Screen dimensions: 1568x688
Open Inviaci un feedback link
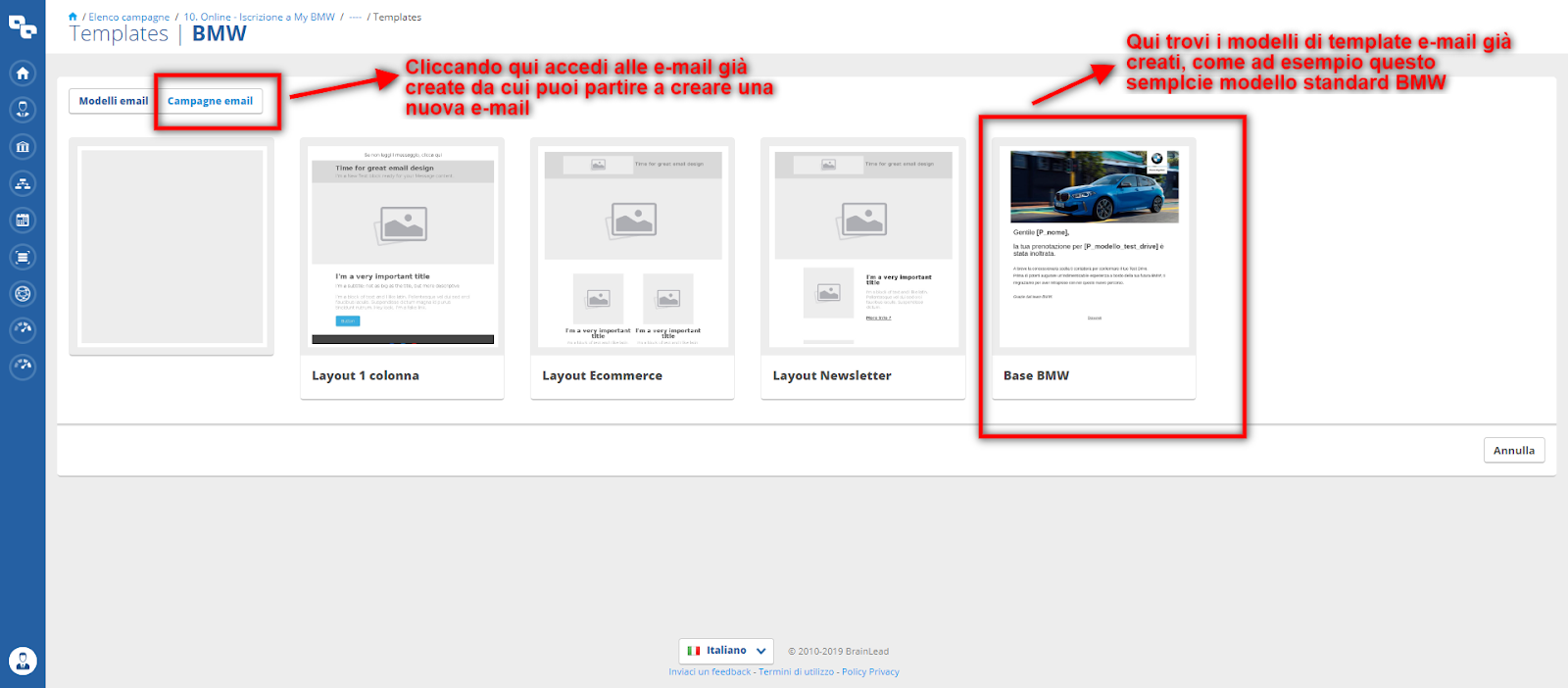[710, 672]
